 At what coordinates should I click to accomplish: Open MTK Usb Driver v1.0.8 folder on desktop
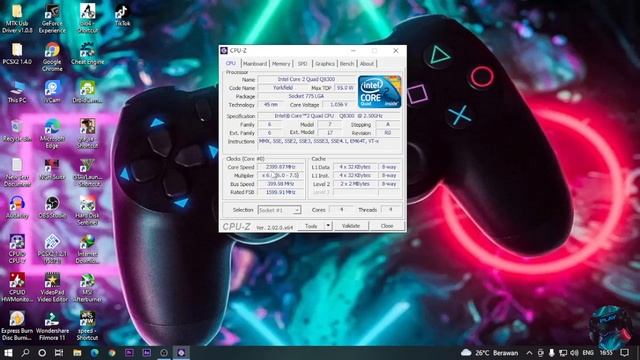coord(17,18)
